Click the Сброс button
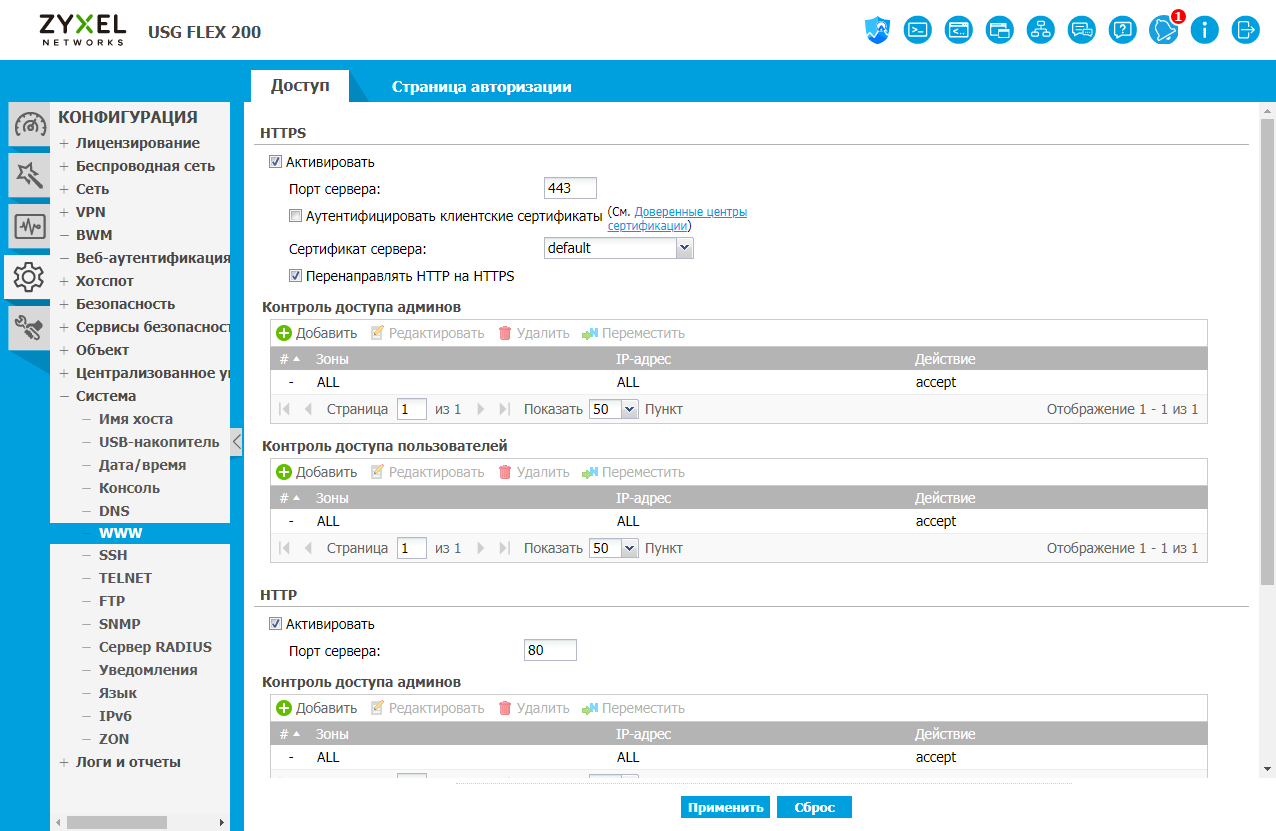The width and height of the screenshot is (1276, 831). (815, 808)
